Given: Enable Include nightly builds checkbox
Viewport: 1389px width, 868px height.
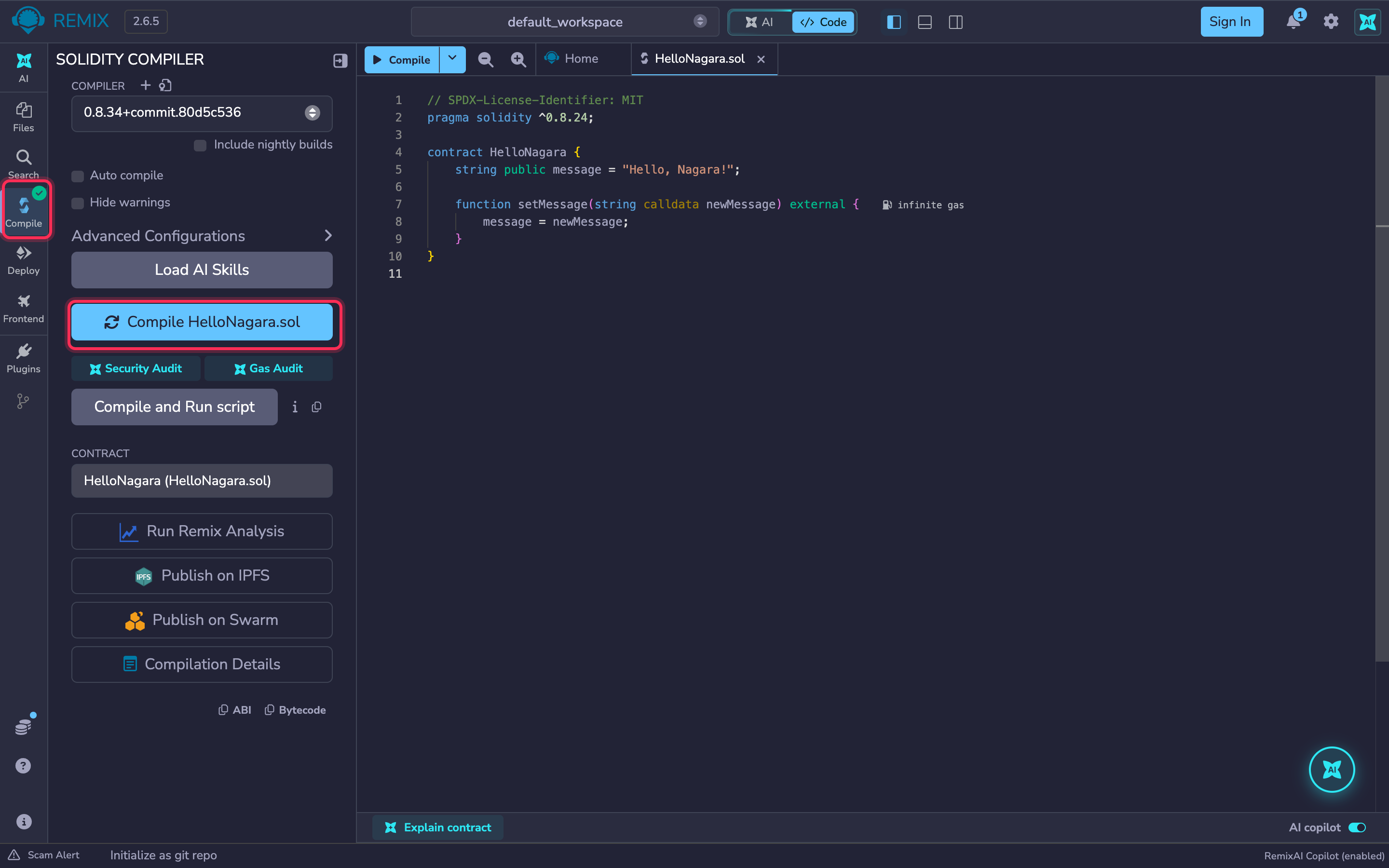Looking at the screenshot, I should tap(200, 145).
